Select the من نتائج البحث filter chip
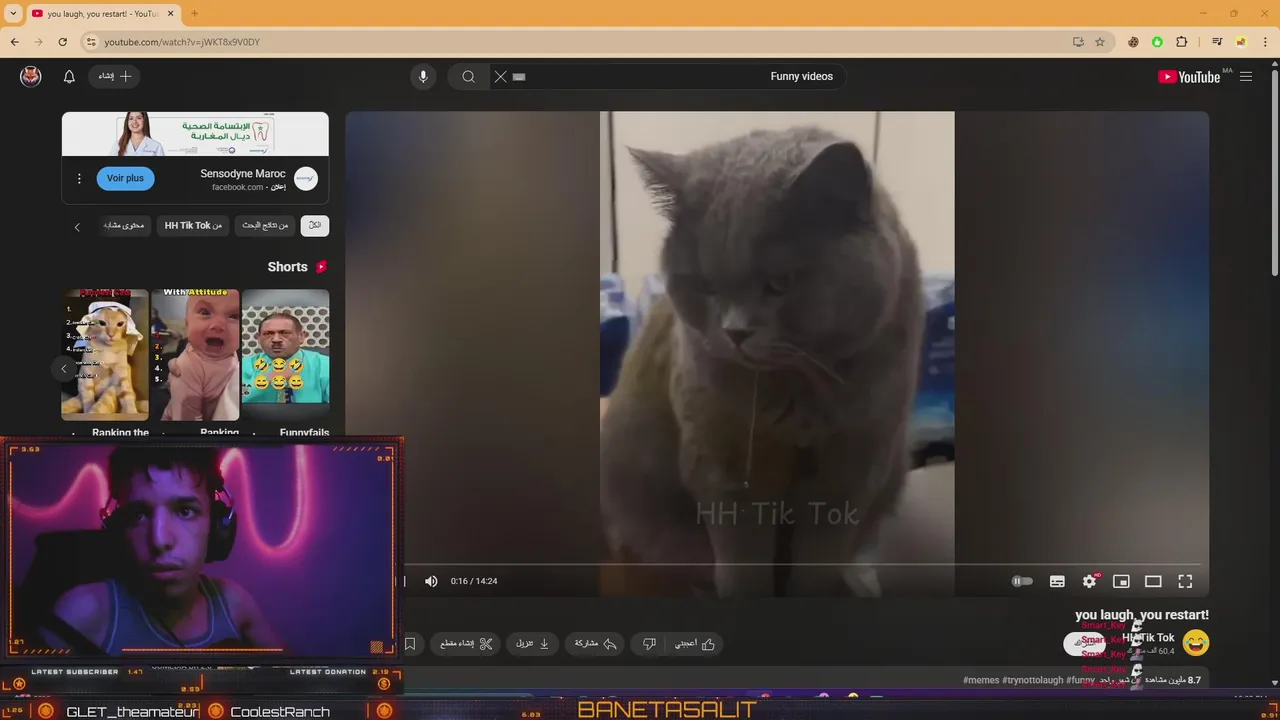The image size is (1280, 720). [266, 226]
